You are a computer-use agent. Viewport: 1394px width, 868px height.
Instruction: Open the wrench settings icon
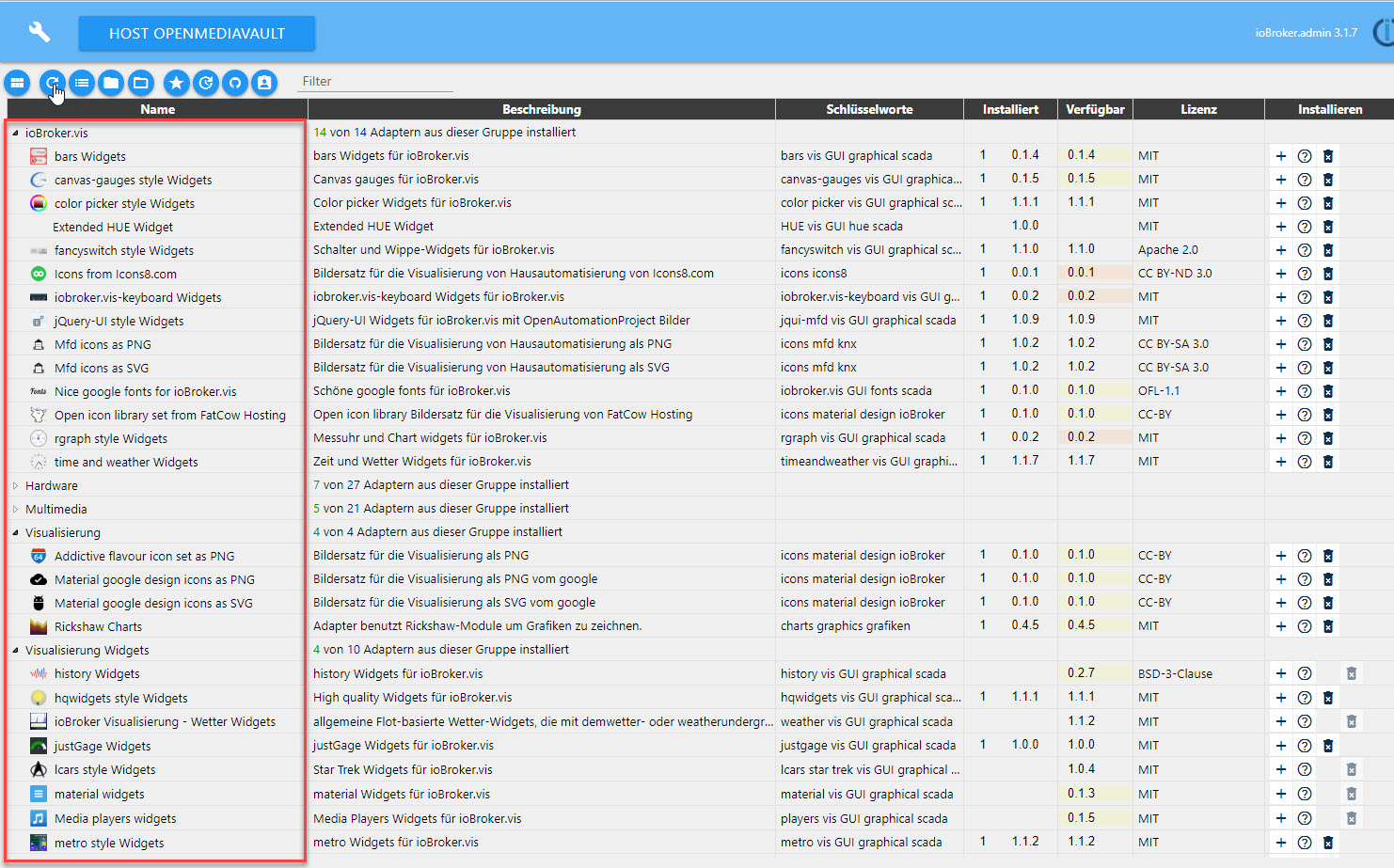tap(39, 32)
